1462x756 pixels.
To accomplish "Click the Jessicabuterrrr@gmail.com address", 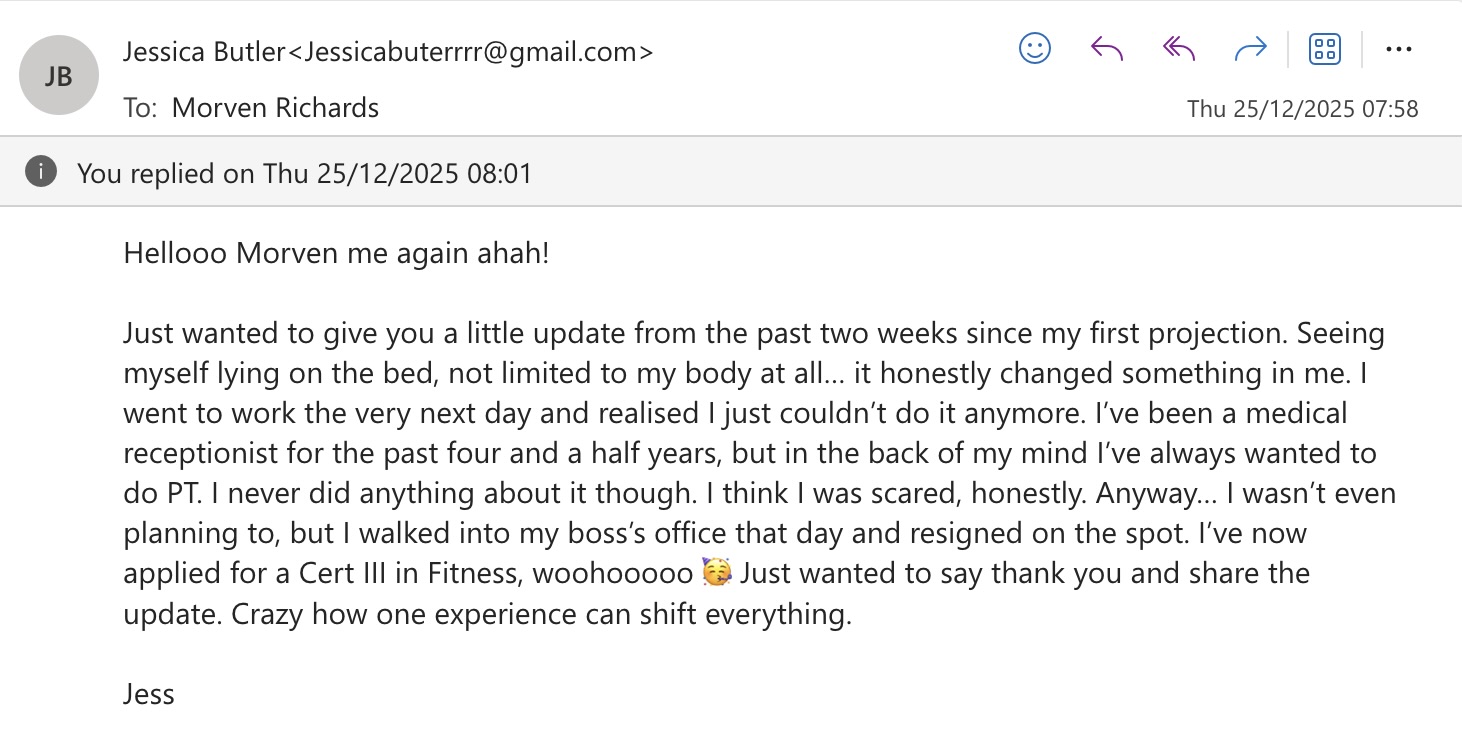I will 470,51.
